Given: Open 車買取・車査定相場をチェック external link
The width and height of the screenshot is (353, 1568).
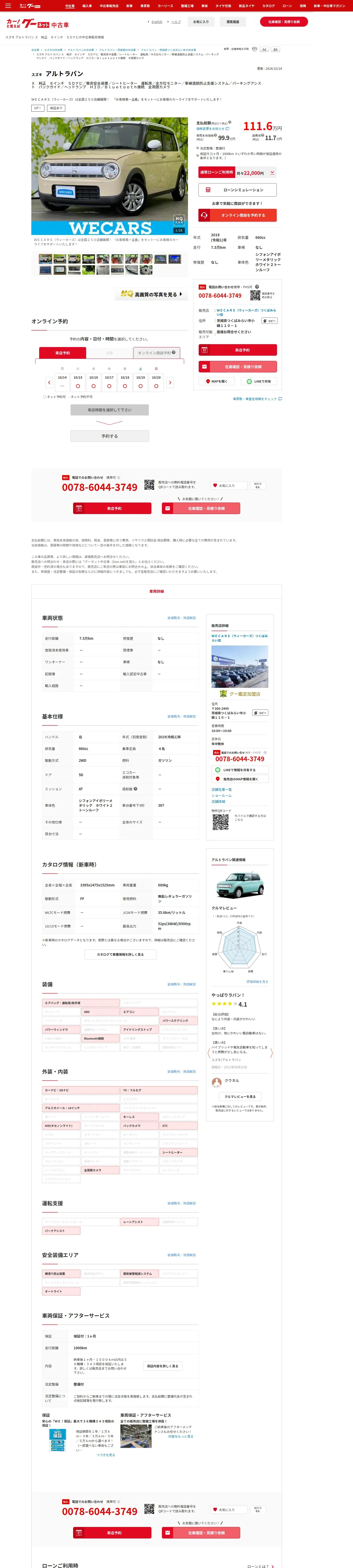Looking at the screenshot, I should pos(257,399).
